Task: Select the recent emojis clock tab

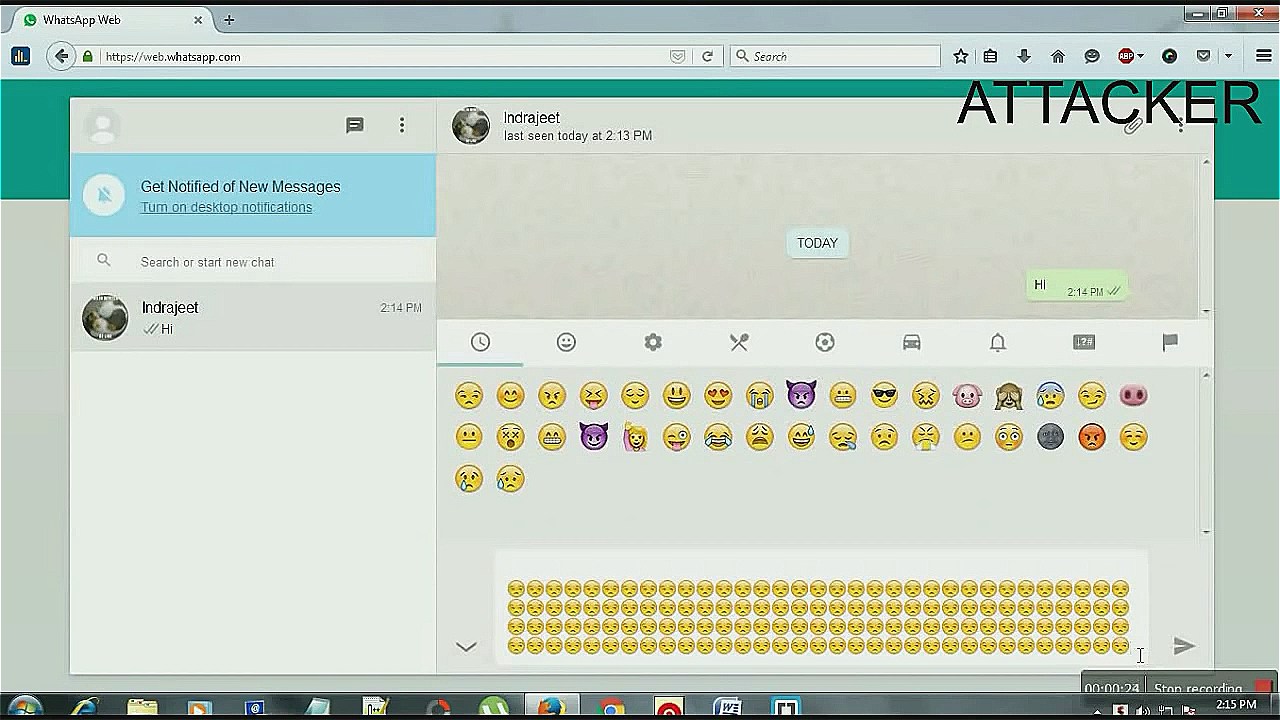Action: [481, 342]
